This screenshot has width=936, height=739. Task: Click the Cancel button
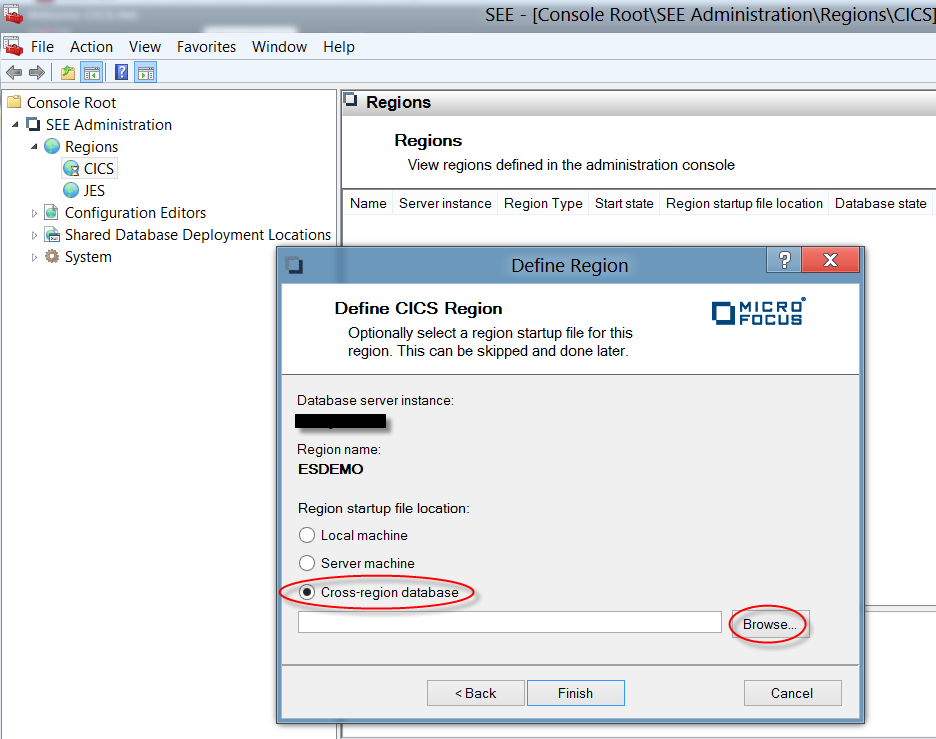(x=792, y=693)
